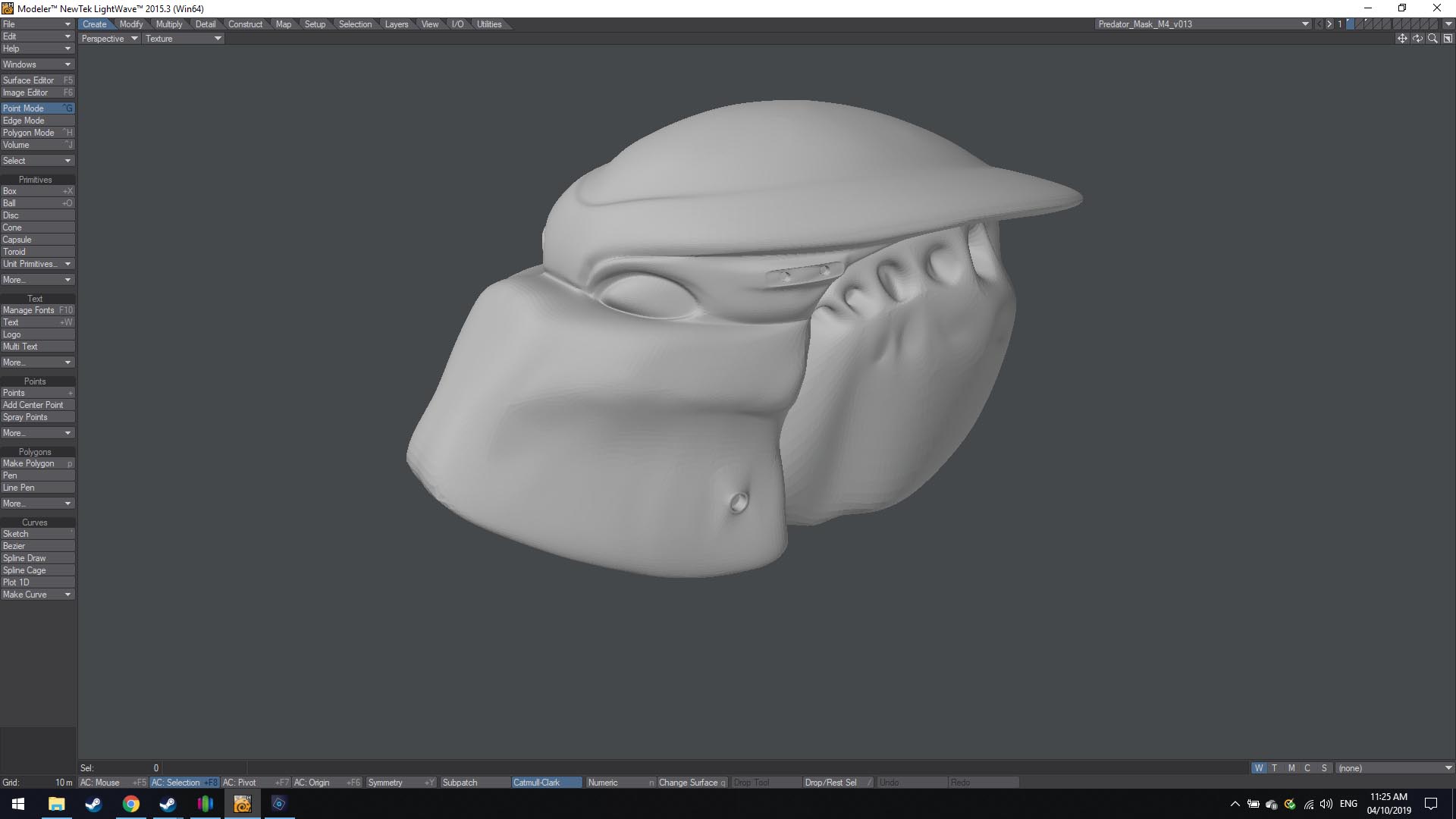
Task: Click the taskbar clock showing 11:25 AM
Action: coord(1389,804)
